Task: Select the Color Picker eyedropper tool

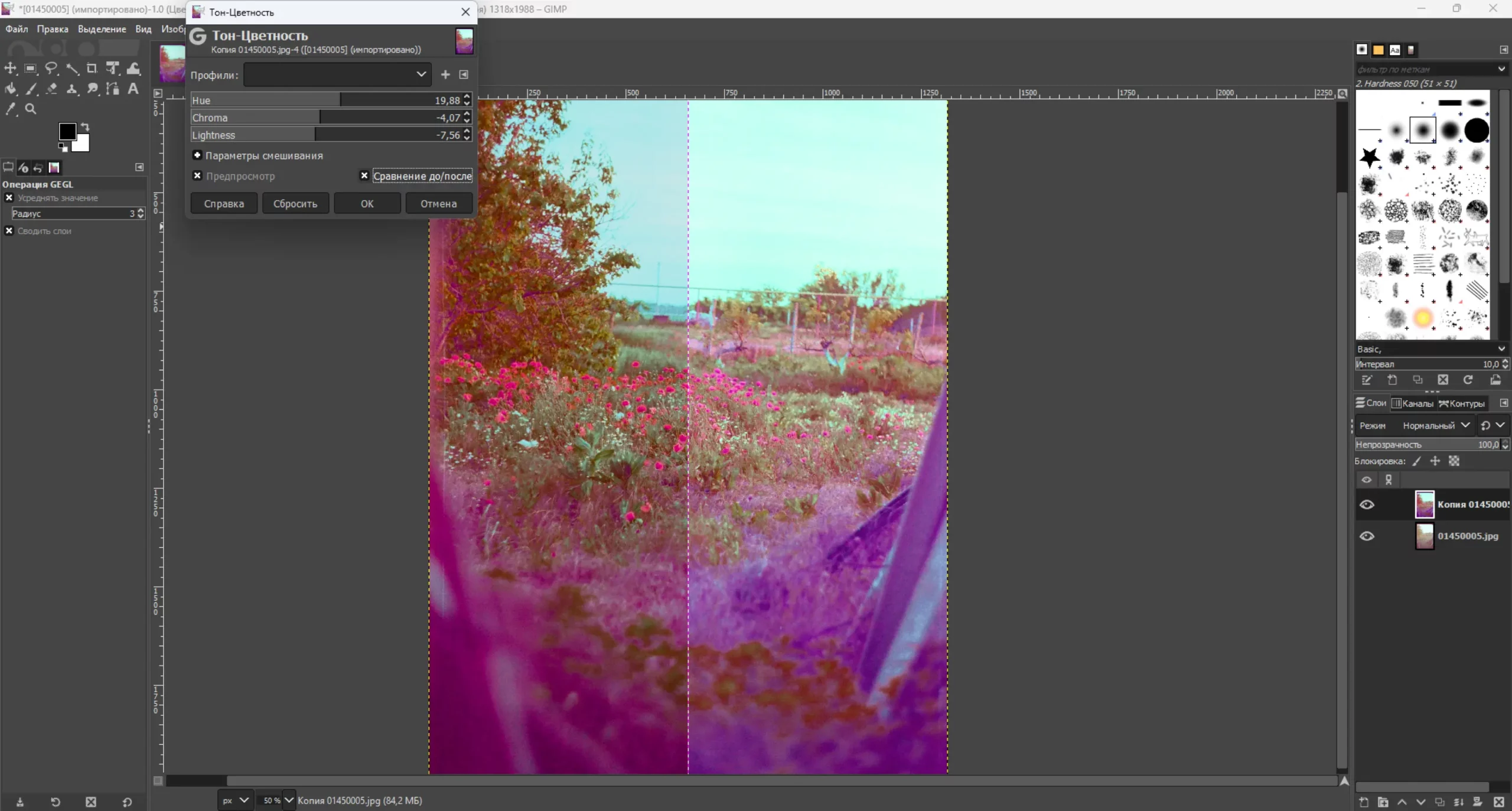Action: point(11,109)
